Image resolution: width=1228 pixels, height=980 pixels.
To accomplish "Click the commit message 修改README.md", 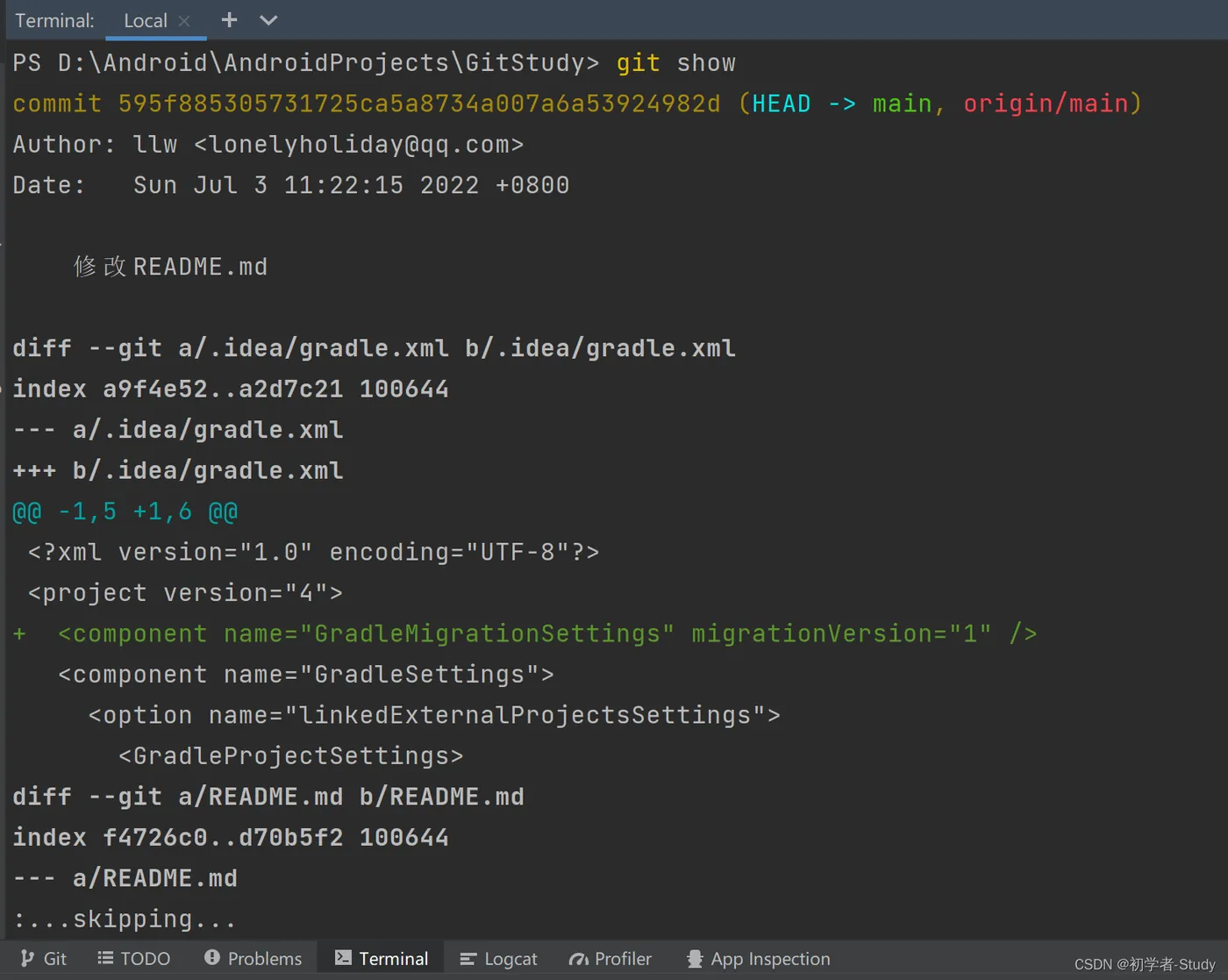I will tap(170, 267).
